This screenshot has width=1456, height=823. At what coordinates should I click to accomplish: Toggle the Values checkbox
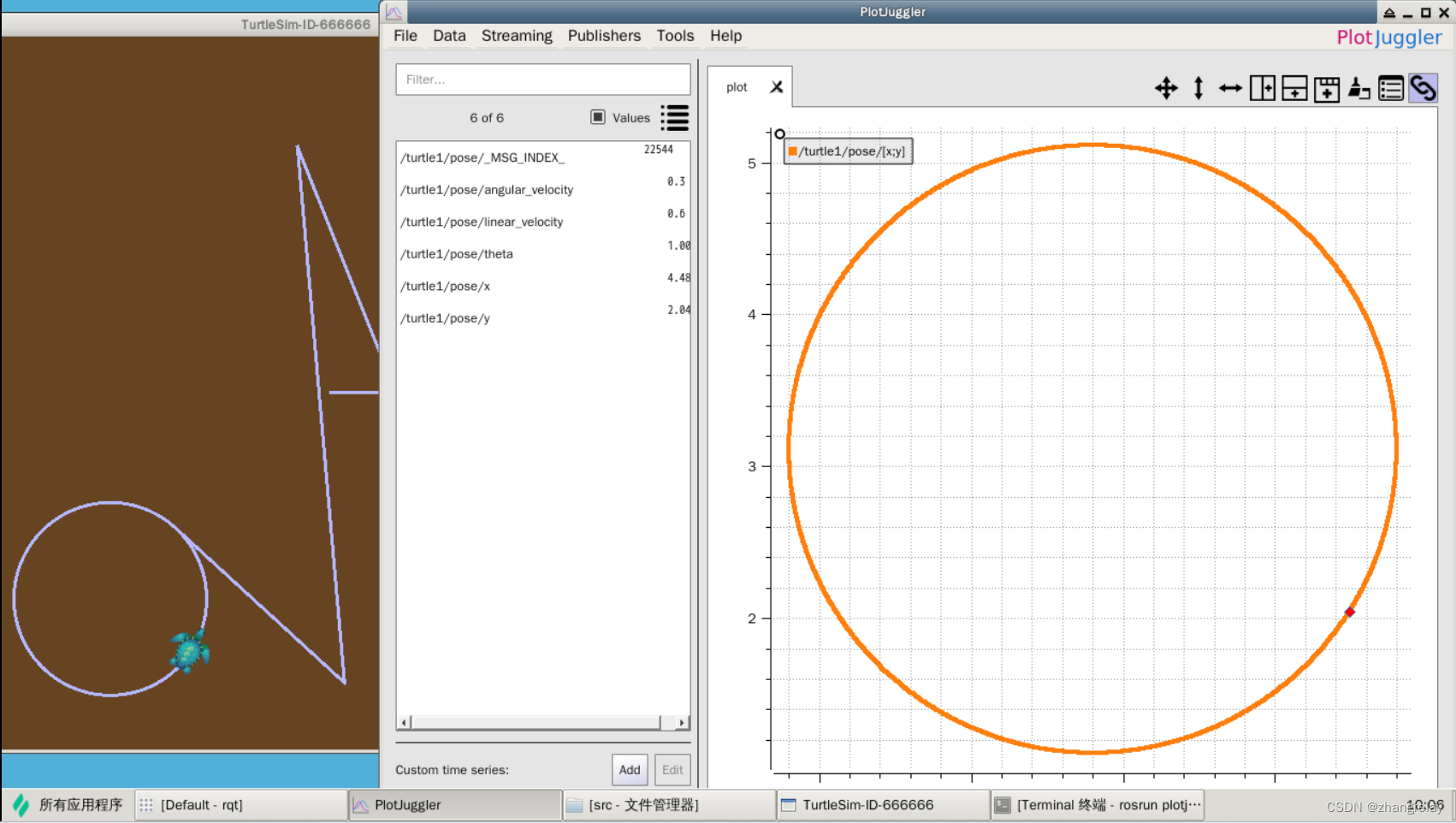(x=598, y=117)
